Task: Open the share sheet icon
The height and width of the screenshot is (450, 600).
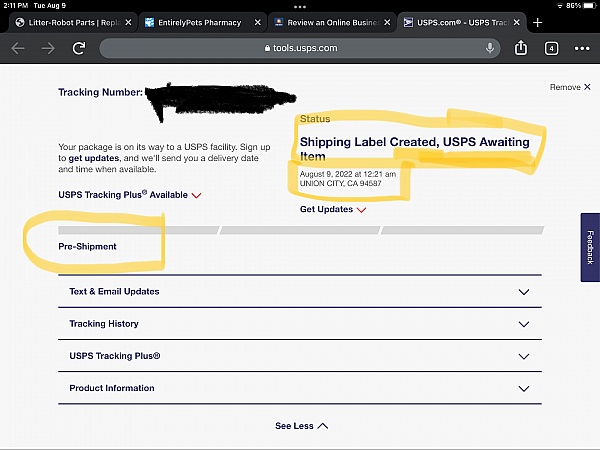Action: click(x=520, y=47)
